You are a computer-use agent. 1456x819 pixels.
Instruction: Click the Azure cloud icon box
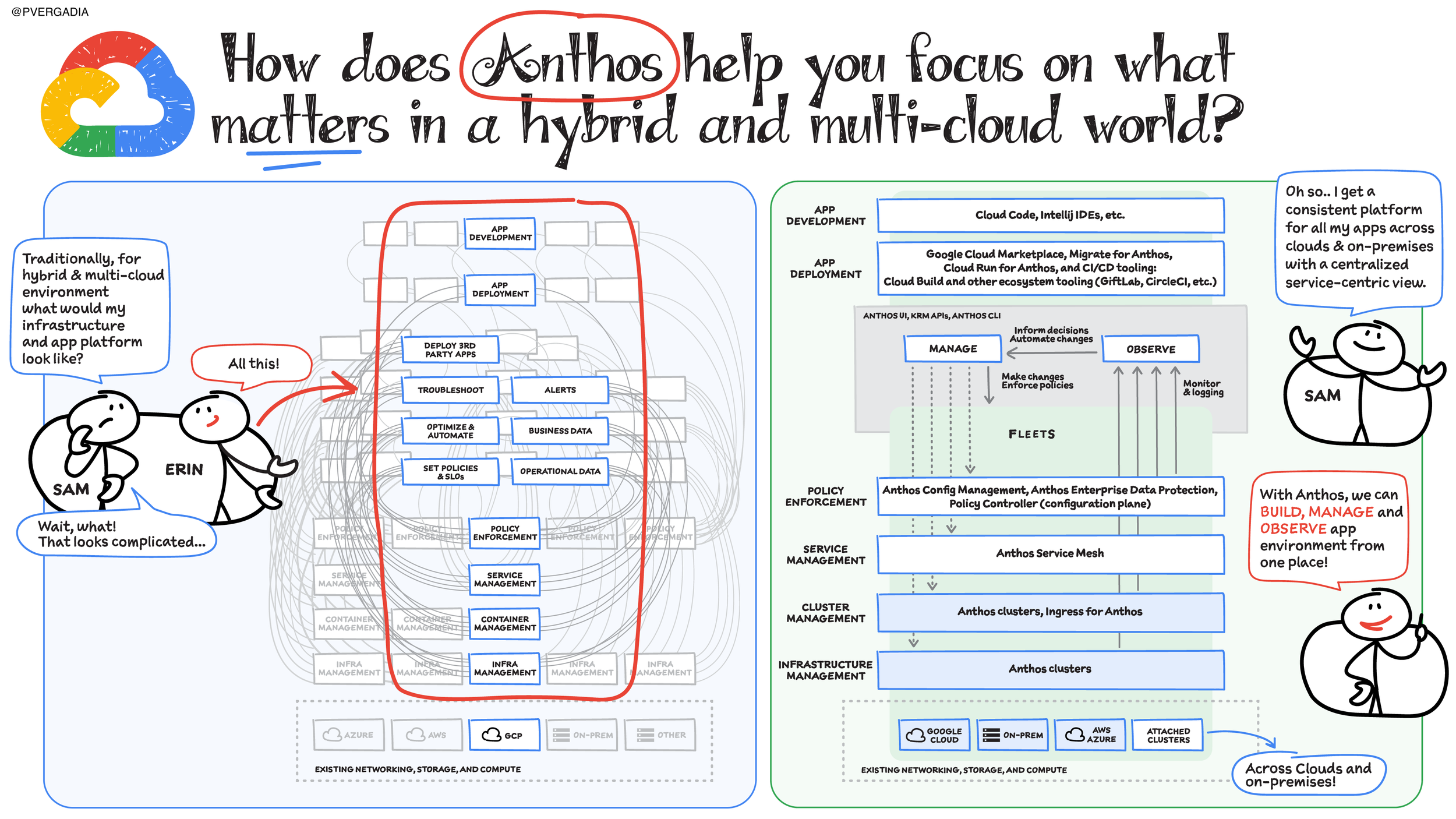point(348,735)
